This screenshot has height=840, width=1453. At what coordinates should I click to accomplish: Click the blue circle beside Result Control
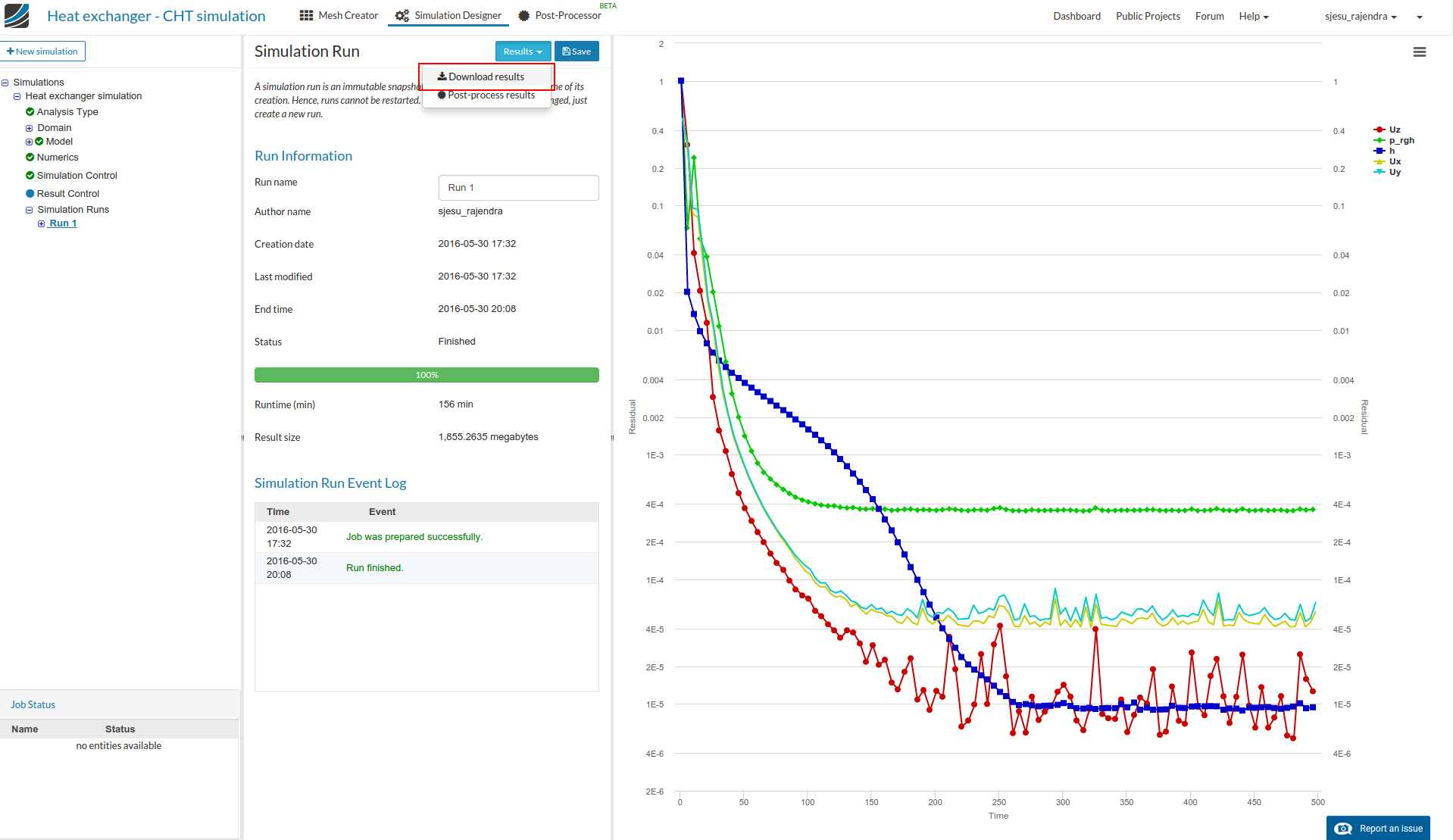tap(30, 194)
